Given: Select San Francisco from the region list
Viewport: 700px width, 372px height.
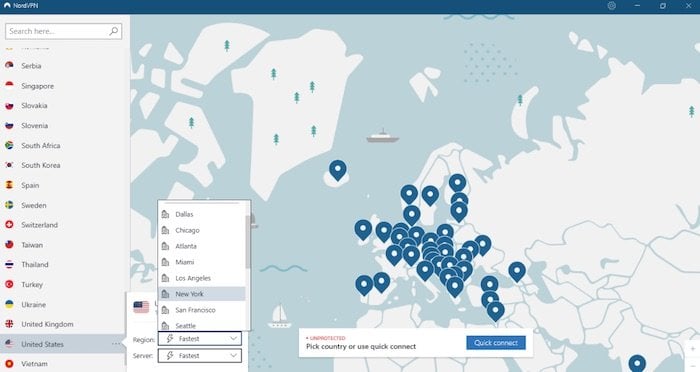Looking at the screenshot, I should pyautogui.click(x=202, y=310).
